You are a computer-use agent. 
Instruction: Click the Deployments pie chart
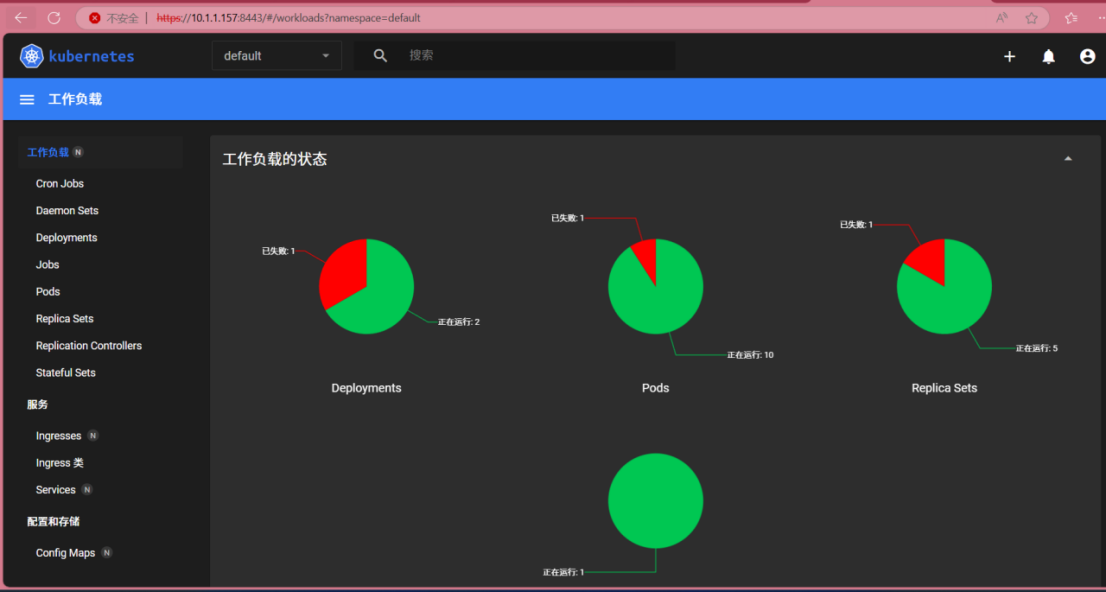366,286
